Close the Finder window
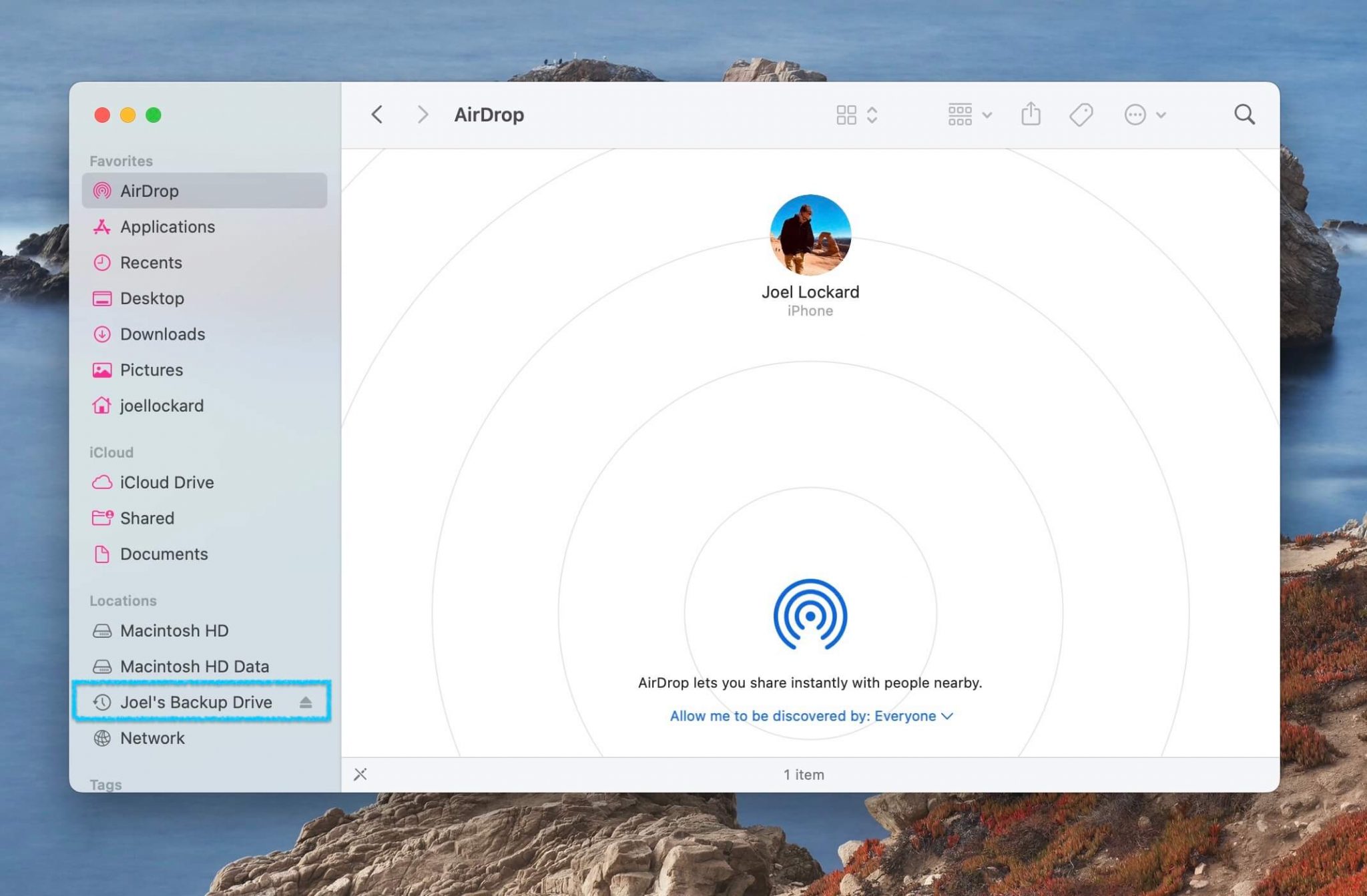The height and width of the screenshot is (896, 1367). tap(102, 115)
